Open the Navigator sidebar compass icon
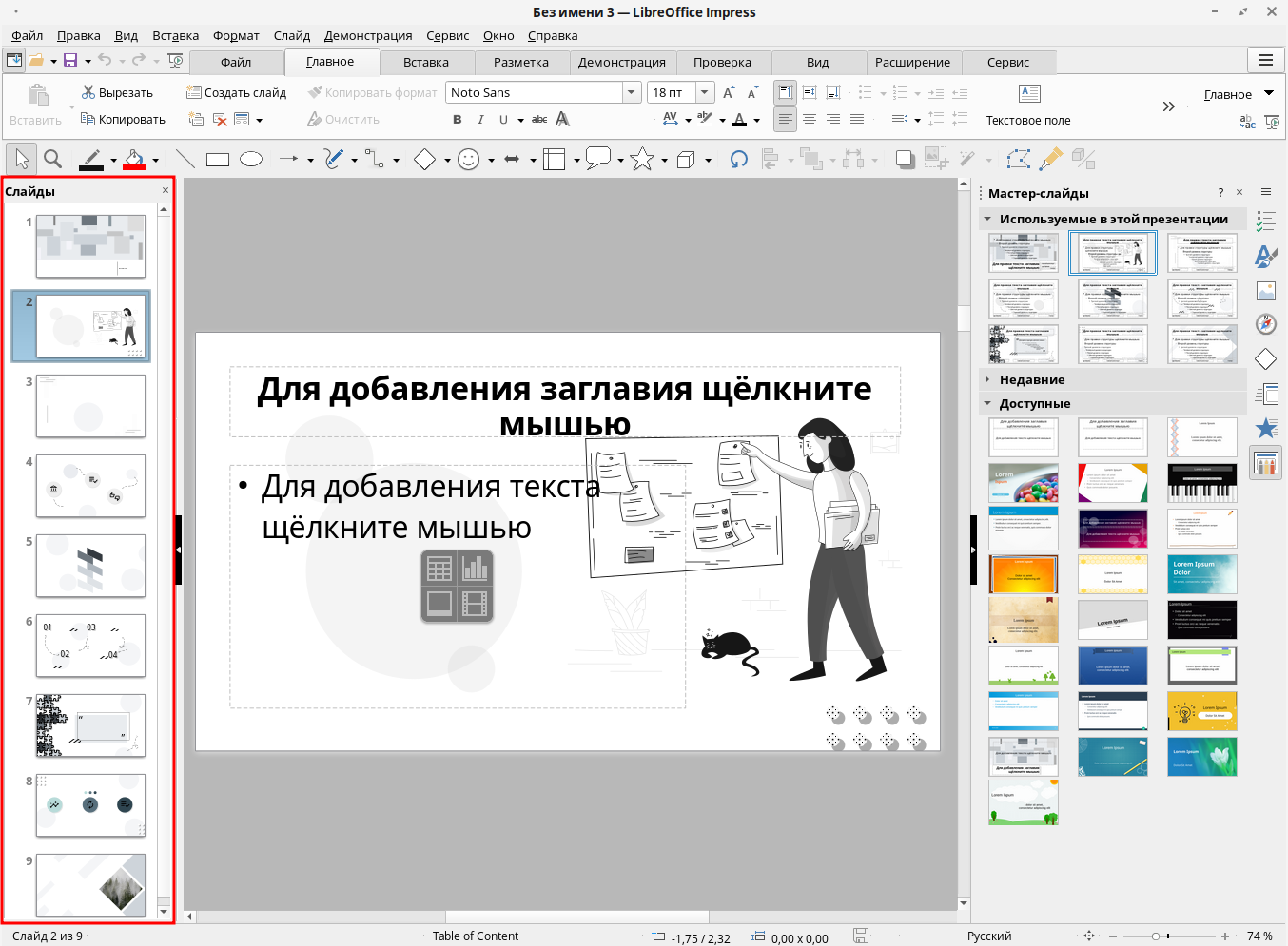This screenshot has width=1288, height=946. [1265, 324]
